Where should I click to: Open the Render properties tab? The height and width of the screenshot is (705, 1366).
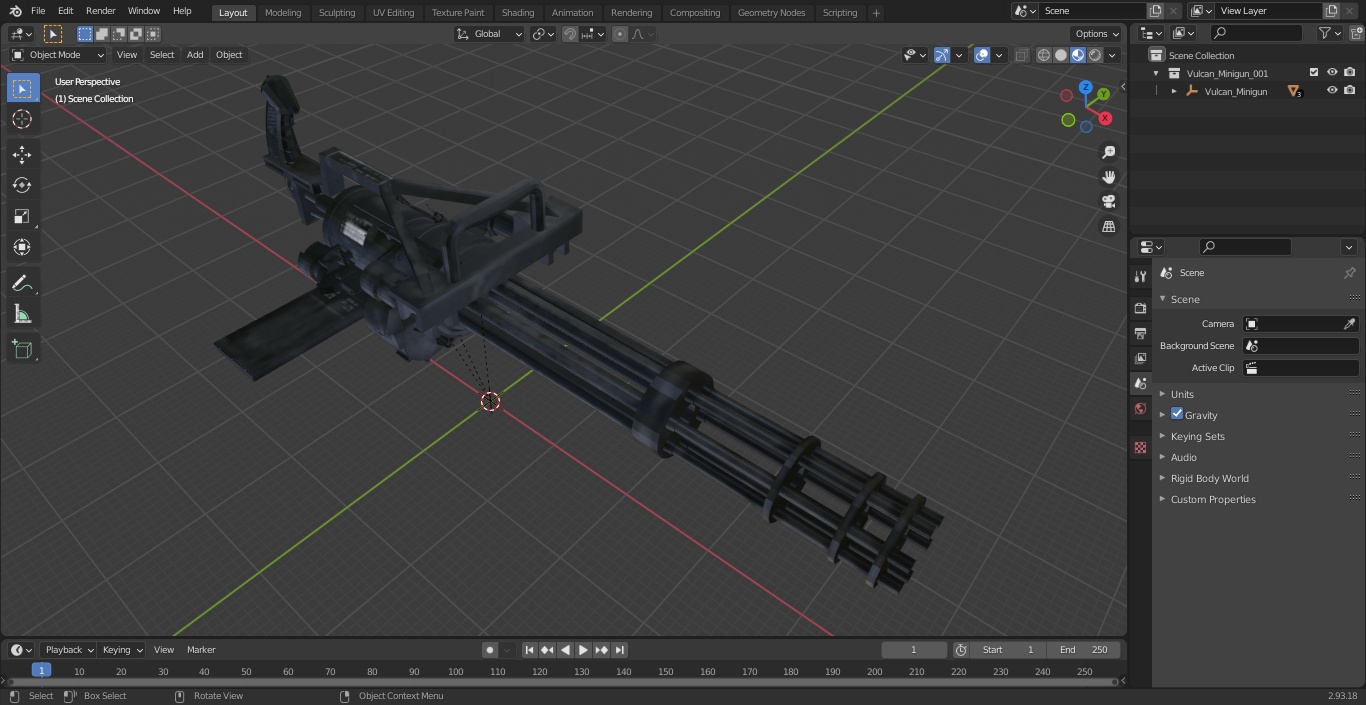point(1140,308)
